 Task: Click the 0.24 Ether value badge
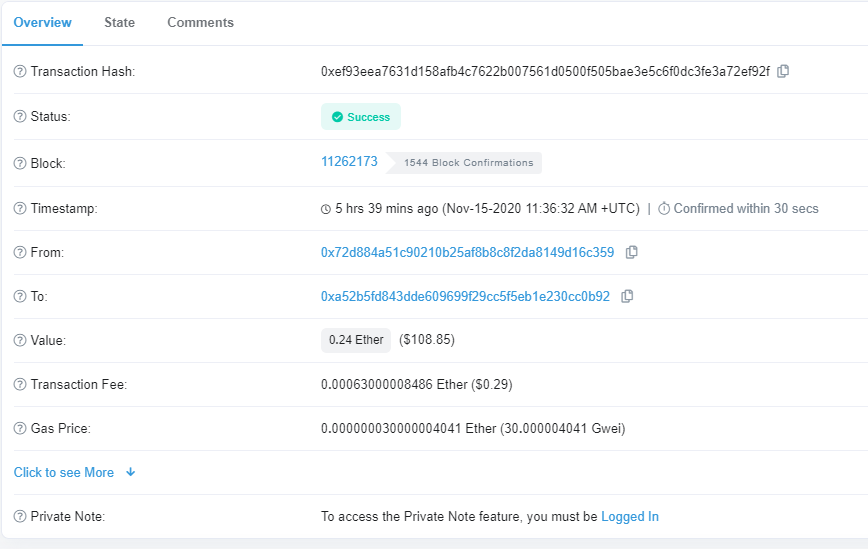pyautogui.click(x=356, y=340)
